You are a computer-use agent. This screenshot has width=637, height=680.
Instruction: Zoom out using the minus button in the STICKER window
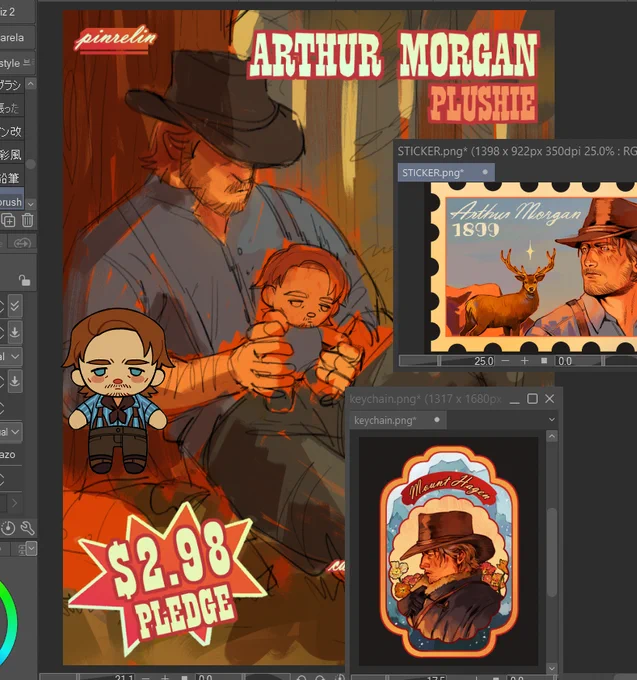pyautogui.click(x=505, y=360)
